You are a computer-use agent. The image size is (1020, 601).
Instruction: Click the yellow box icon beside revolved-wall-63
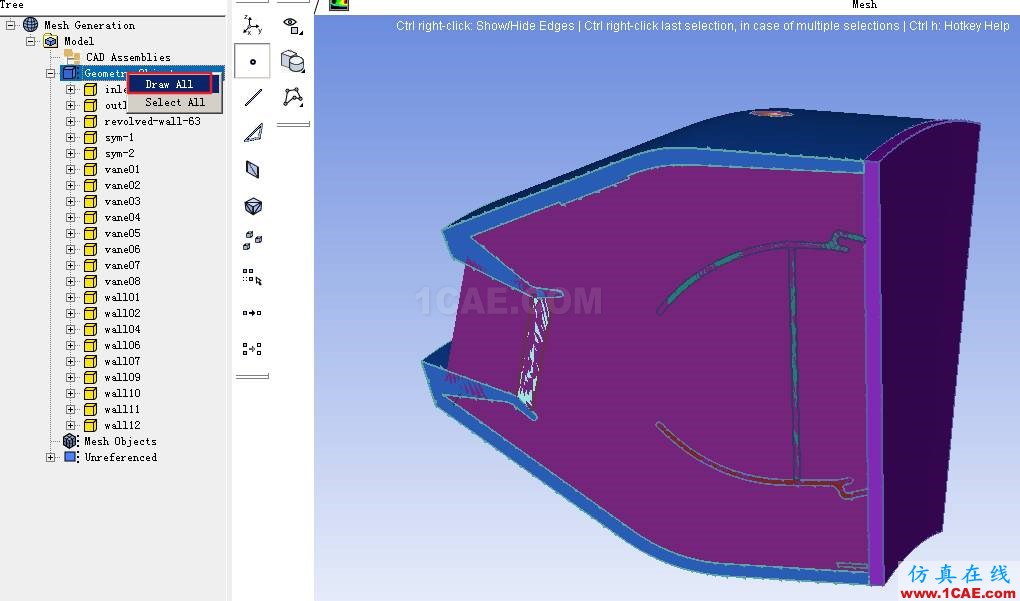(x=90, y=122)
